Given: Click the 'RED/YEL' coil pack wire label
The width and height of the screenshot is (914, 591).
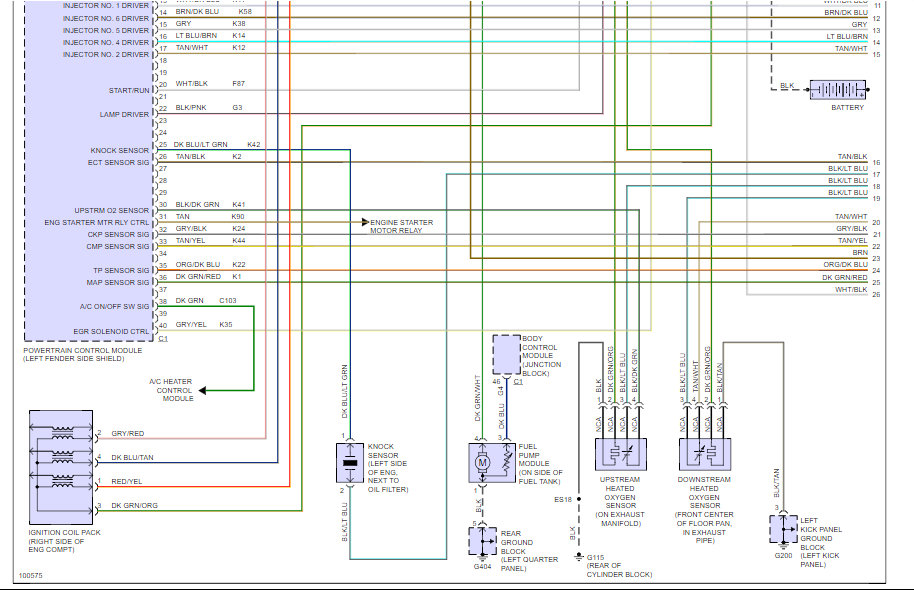Looking at the screenshot, I should tap(126, 481).
